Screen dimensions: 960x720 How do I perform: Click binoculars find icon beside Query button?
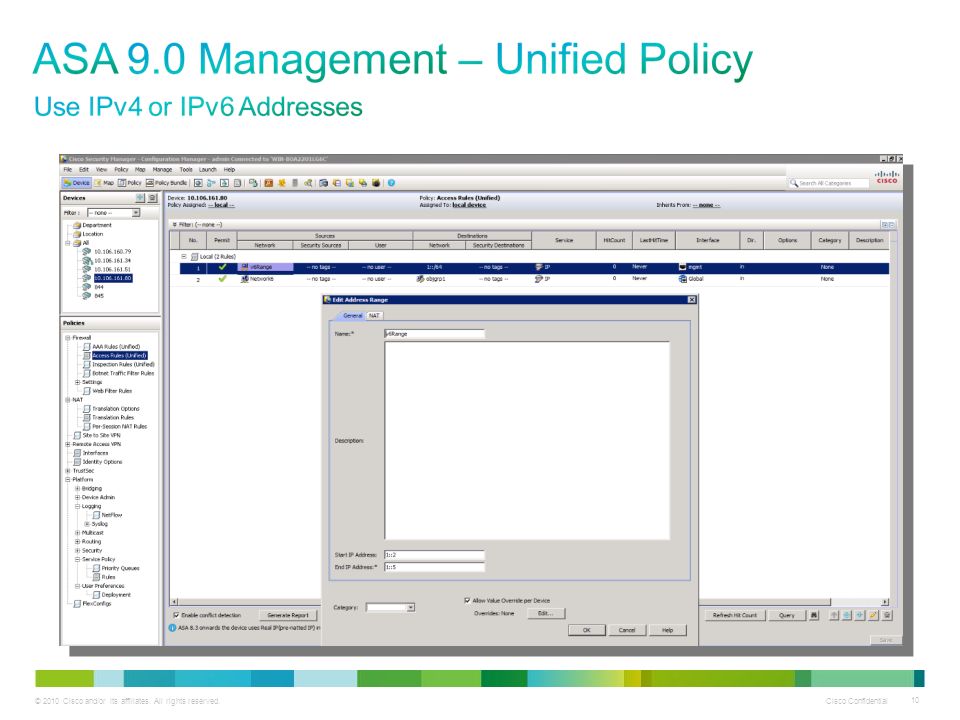click(x=814, y=615)
